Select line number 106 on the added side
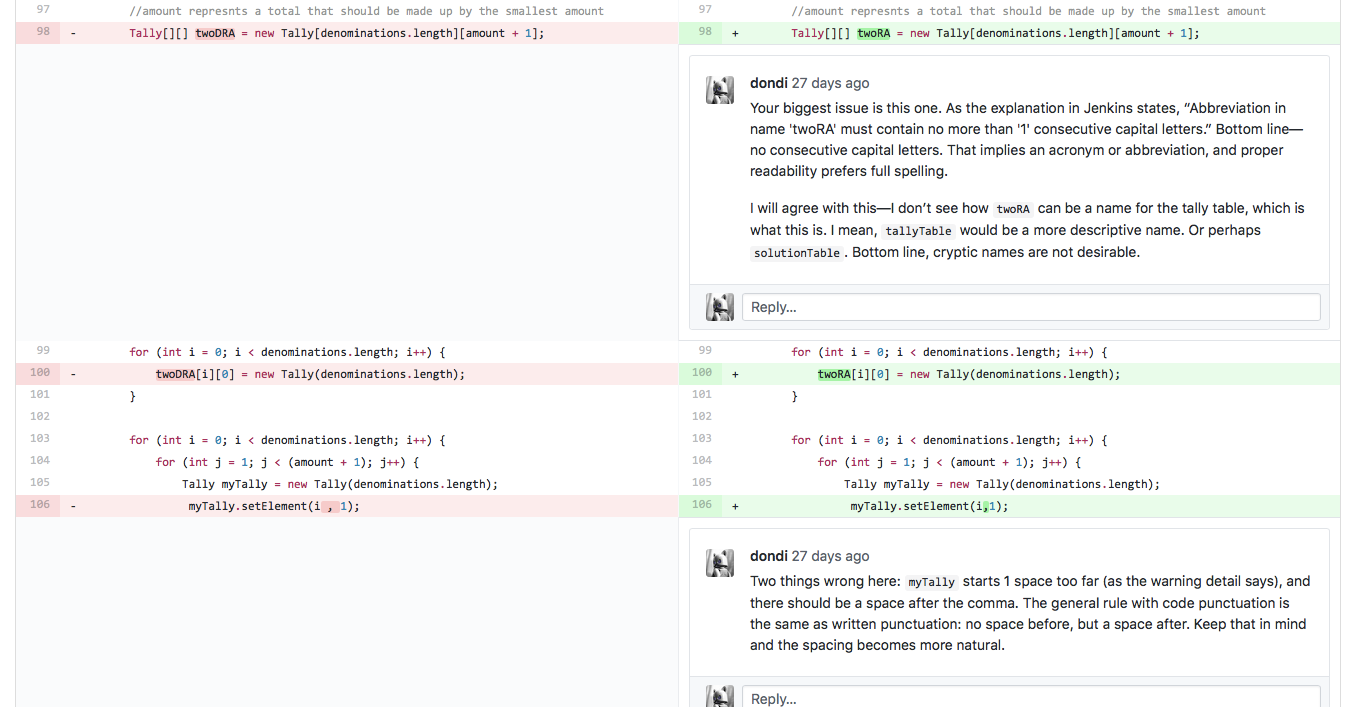 click(x=702, y=505)
